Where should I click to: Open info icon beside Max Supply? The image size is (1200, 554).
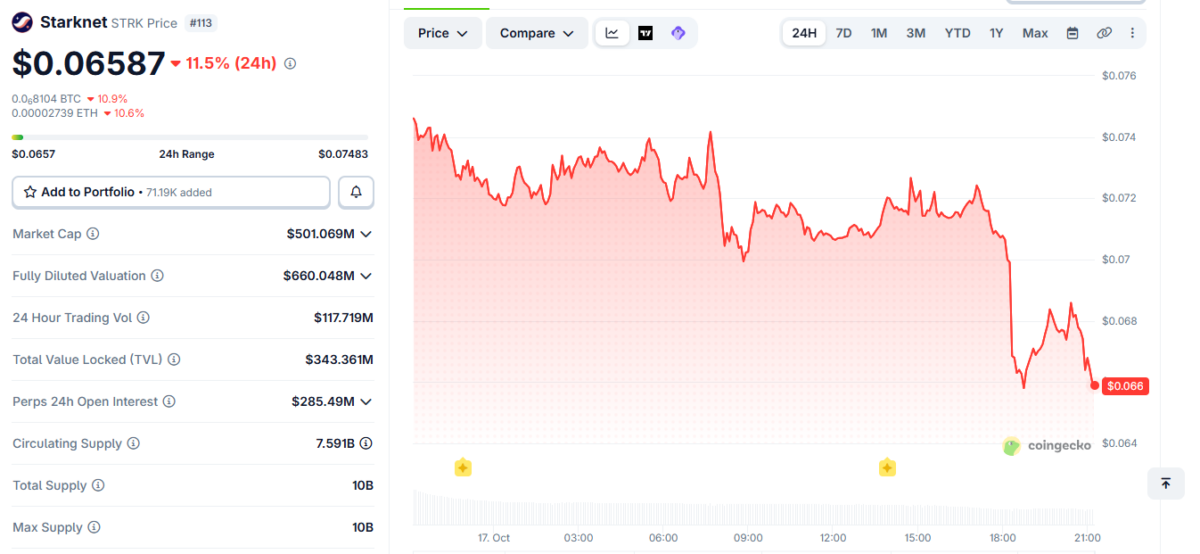[94, 528]
